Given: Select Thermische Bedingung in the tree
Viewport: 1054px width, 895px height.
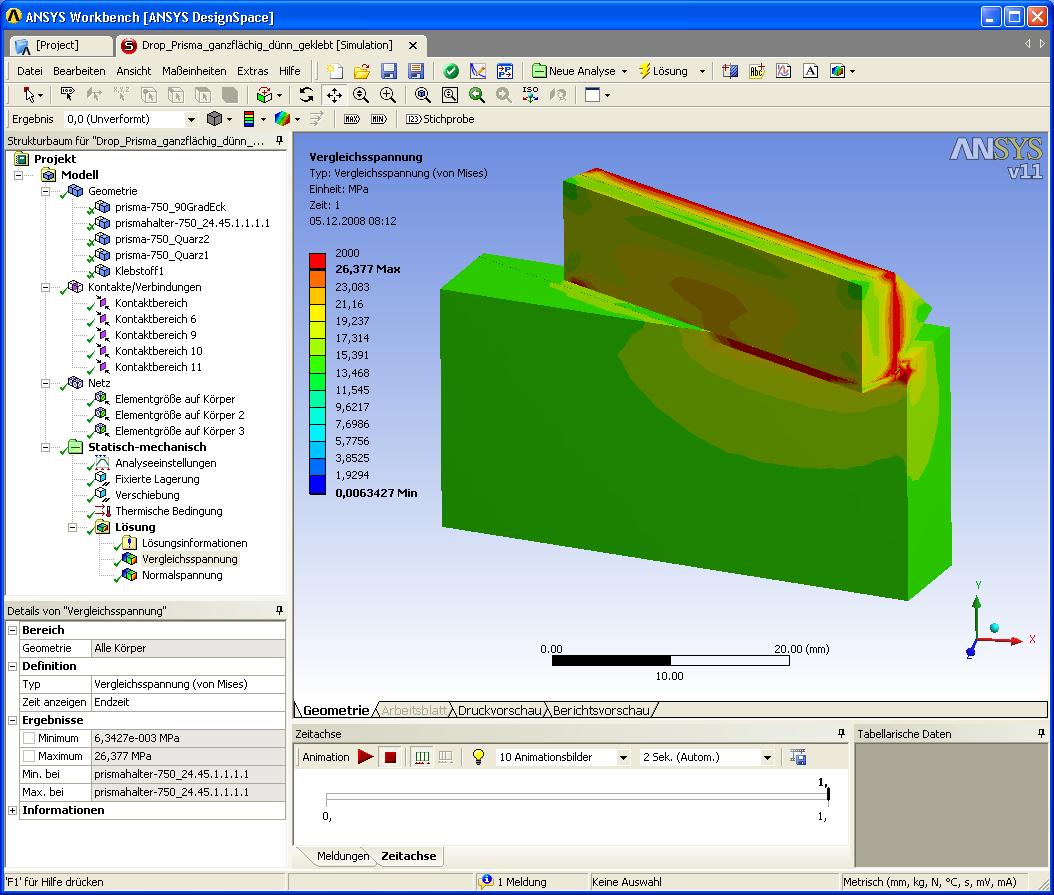Looking at the screenshot, I should (x=169, y=511).
